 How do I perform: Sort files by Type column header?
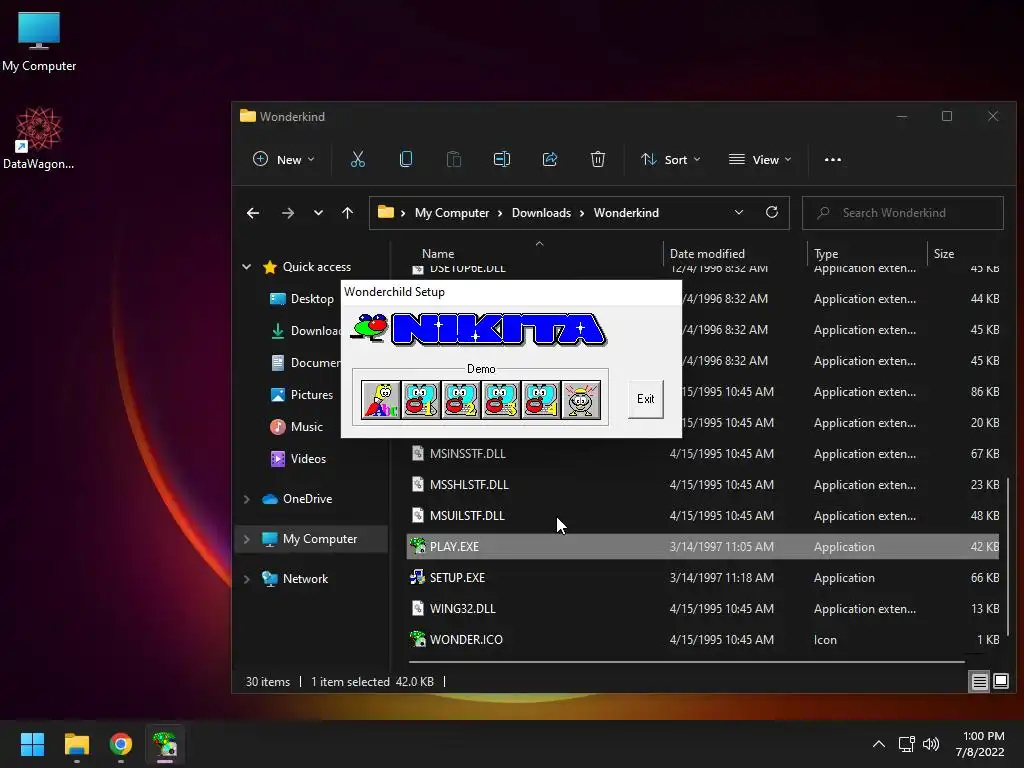[825, 253]
